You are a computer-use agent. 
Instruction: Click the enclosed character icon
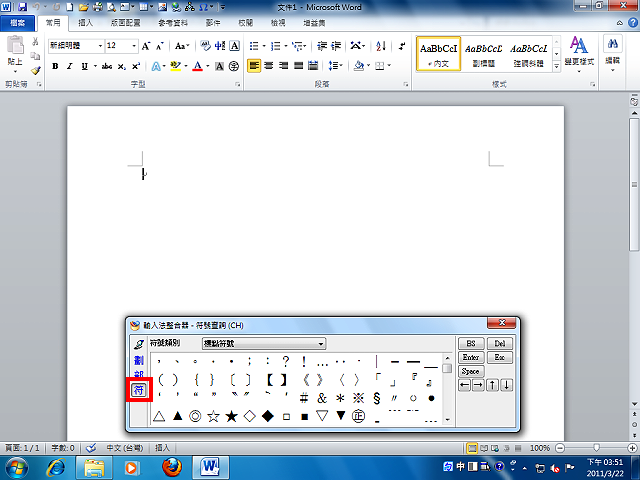[x=234, y=66]
